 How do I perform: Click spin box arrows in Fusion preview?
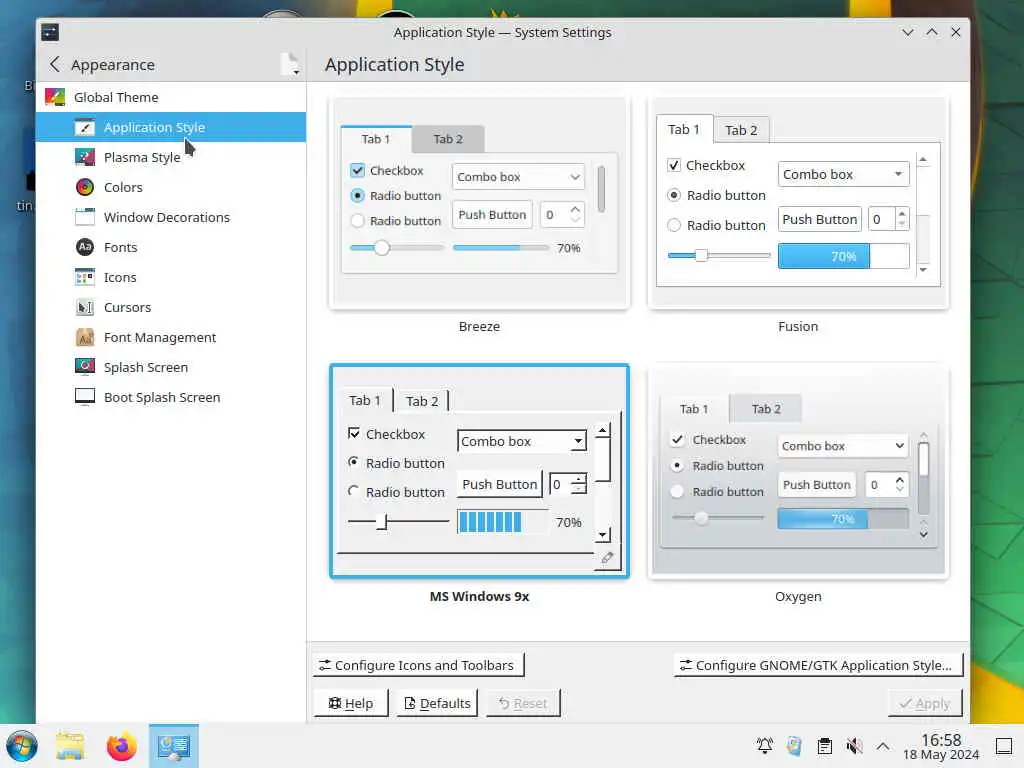902,219
